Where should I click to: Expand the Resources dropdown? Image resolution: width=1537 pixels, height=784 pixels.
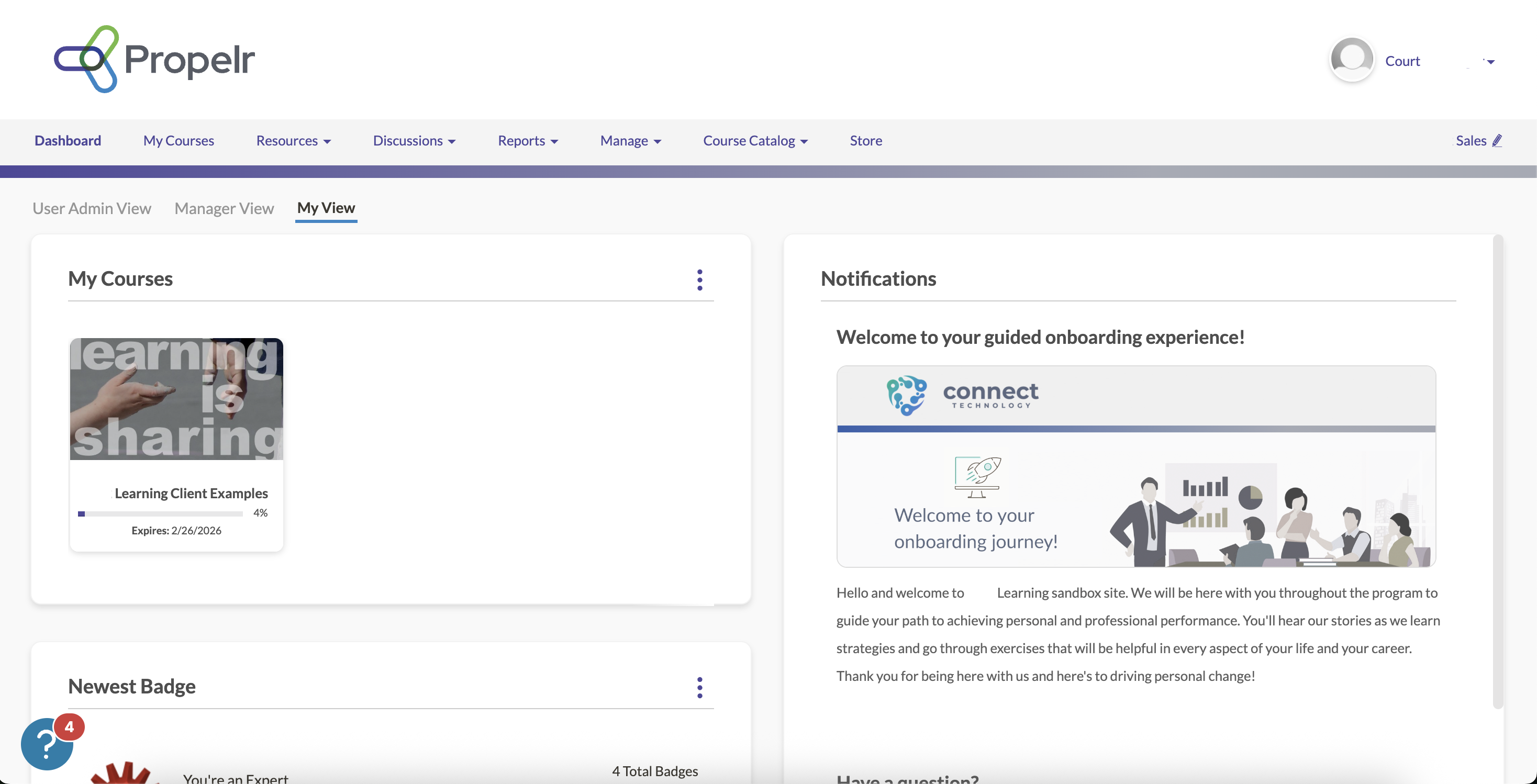pos(293,140)
